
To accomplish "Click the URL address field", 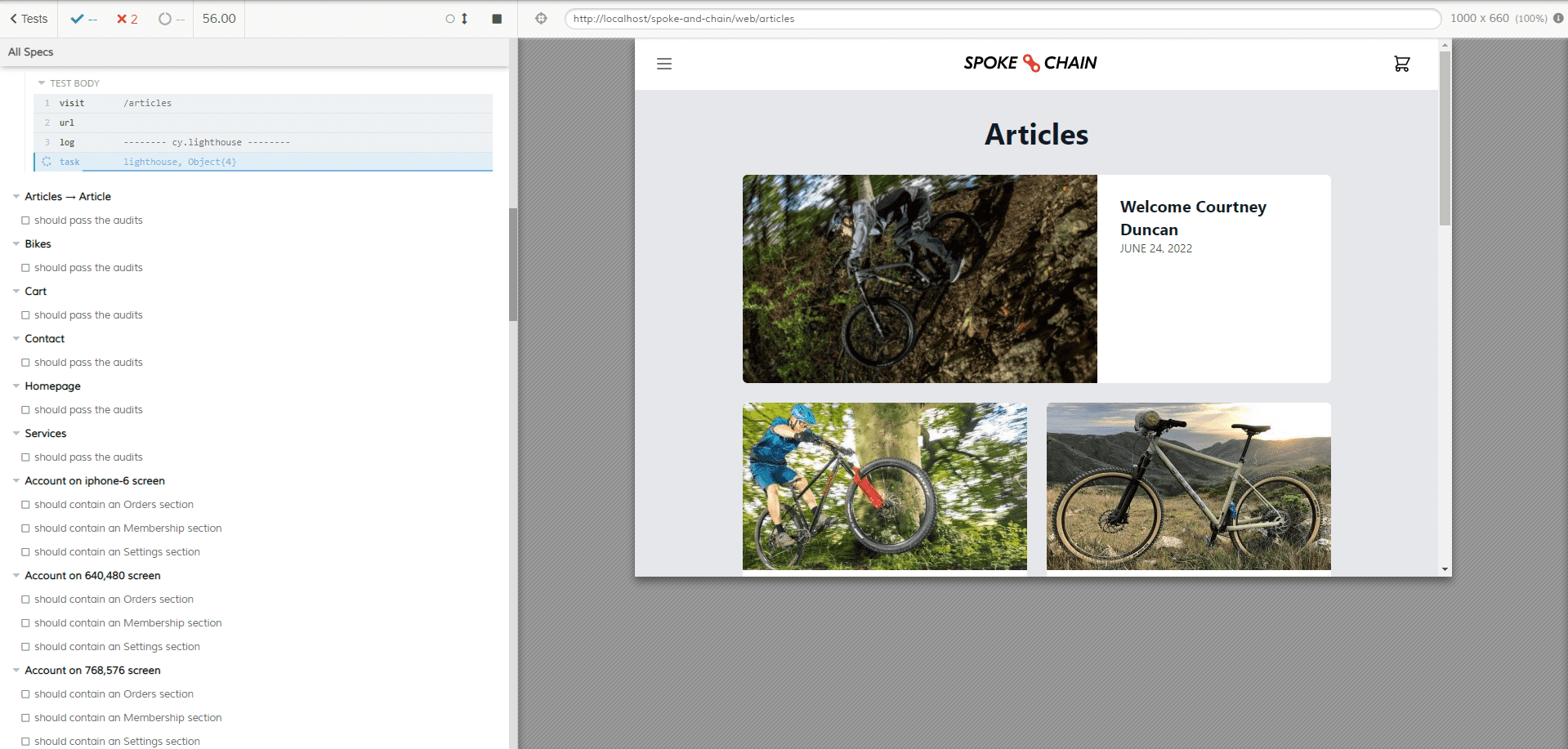I will point(1002,19).
